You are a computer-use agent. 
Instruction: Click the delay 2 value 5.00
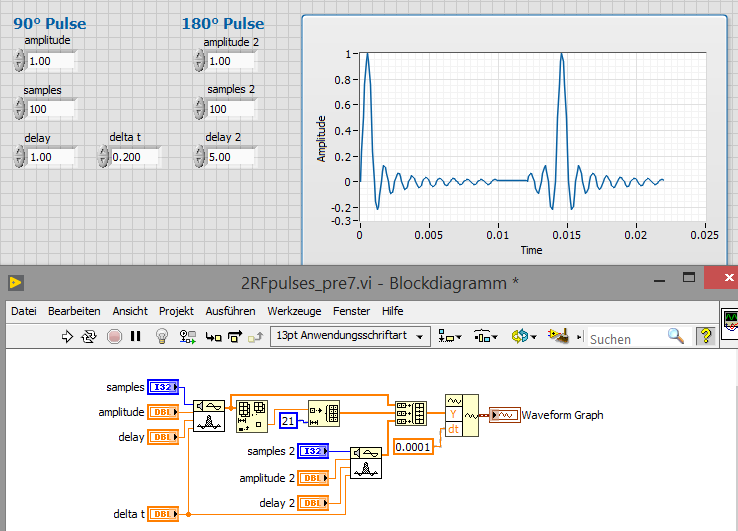[x=231, y=157]
